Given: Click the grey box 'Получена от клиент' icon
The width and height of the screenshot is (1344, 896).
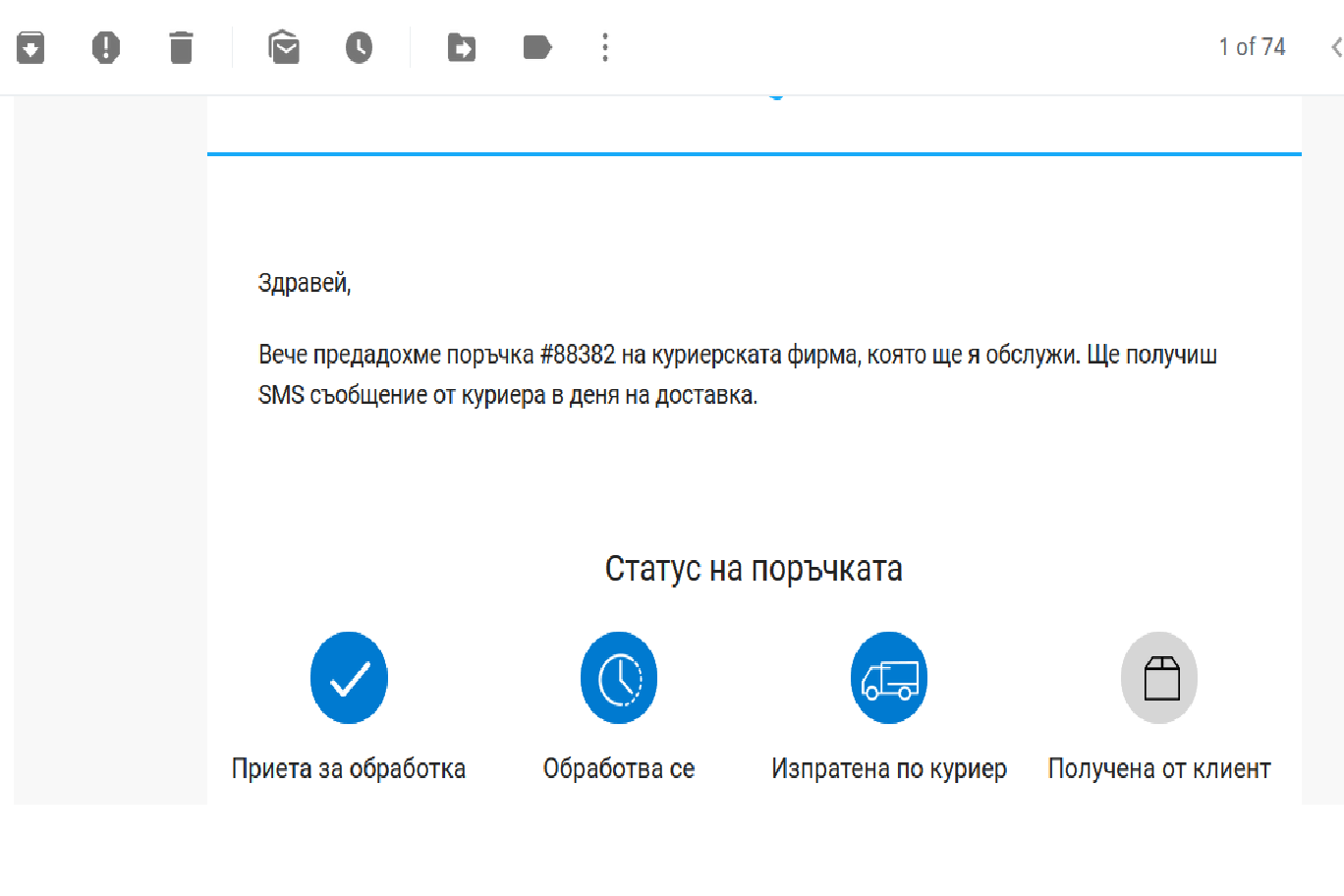Looking at the screenshot, I should pyautogui.click(x=1159, y=678).
